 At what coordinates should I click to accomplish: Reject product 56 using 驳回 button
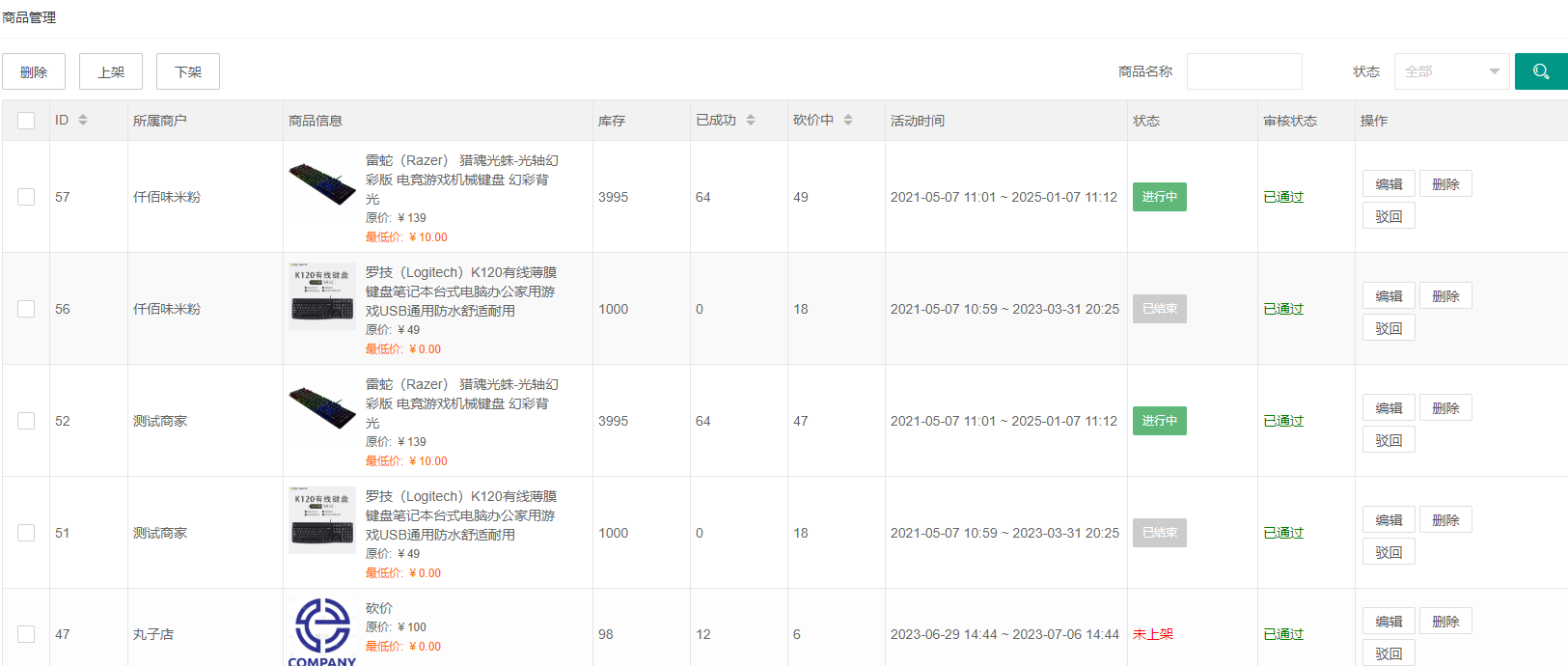point(1389,328)
